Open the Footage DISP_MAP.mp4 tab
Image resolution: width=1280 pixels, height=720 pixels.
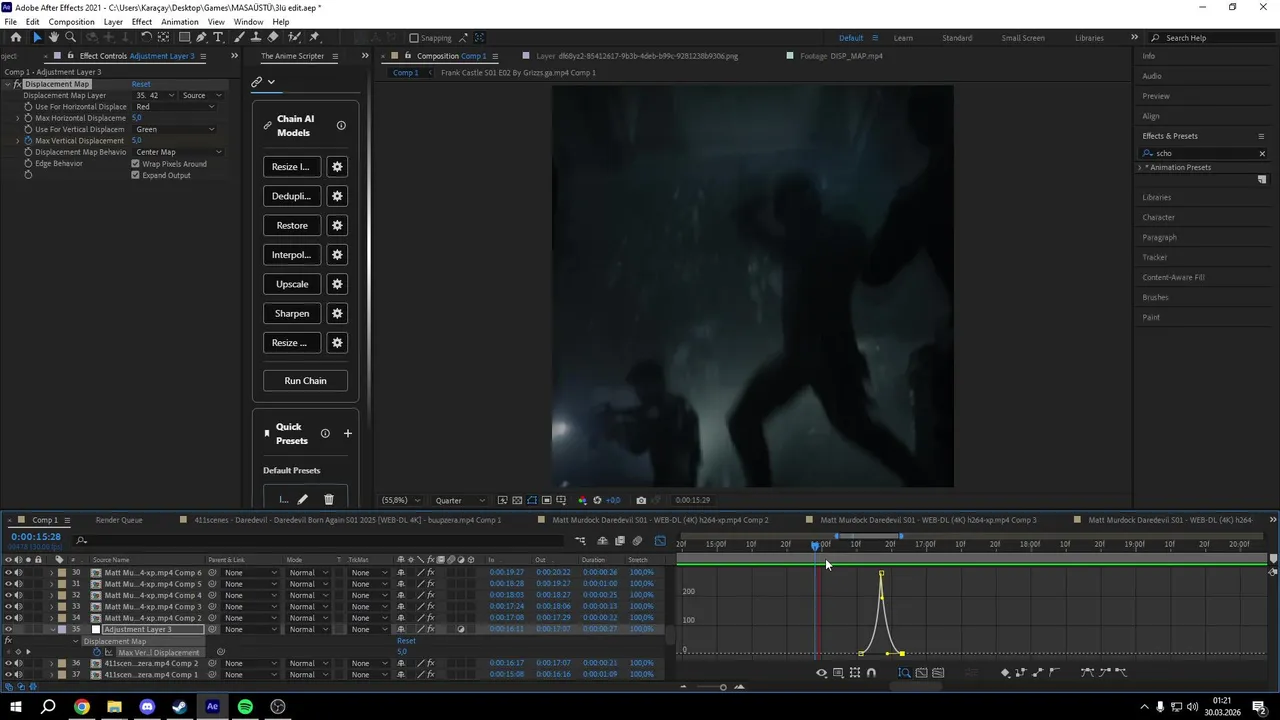tap(841, 56)
